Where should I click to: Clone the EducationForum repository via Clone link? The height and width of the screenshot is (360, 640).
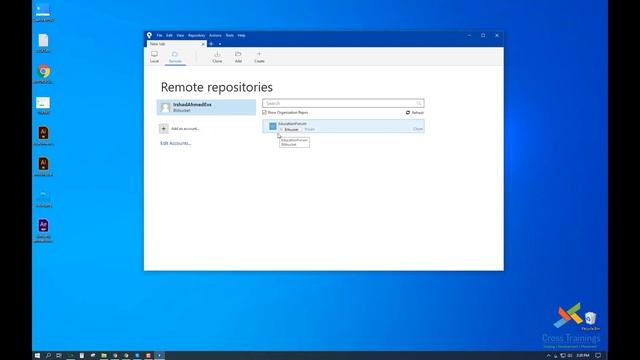click(418, 129)
